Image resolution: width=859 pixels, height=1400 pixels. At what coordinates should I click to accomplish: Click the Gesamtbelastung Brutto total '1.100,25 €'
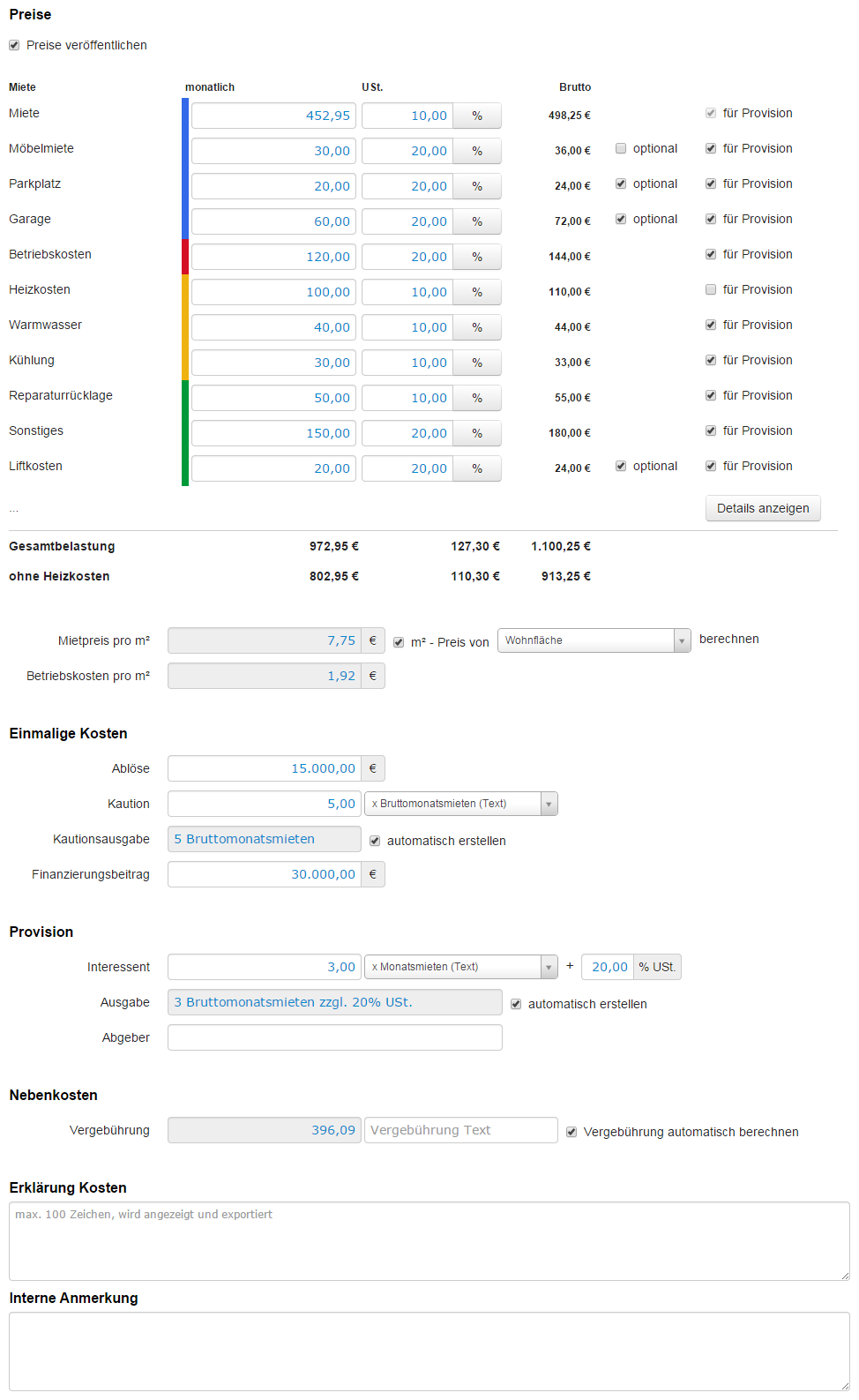[561, 546]
